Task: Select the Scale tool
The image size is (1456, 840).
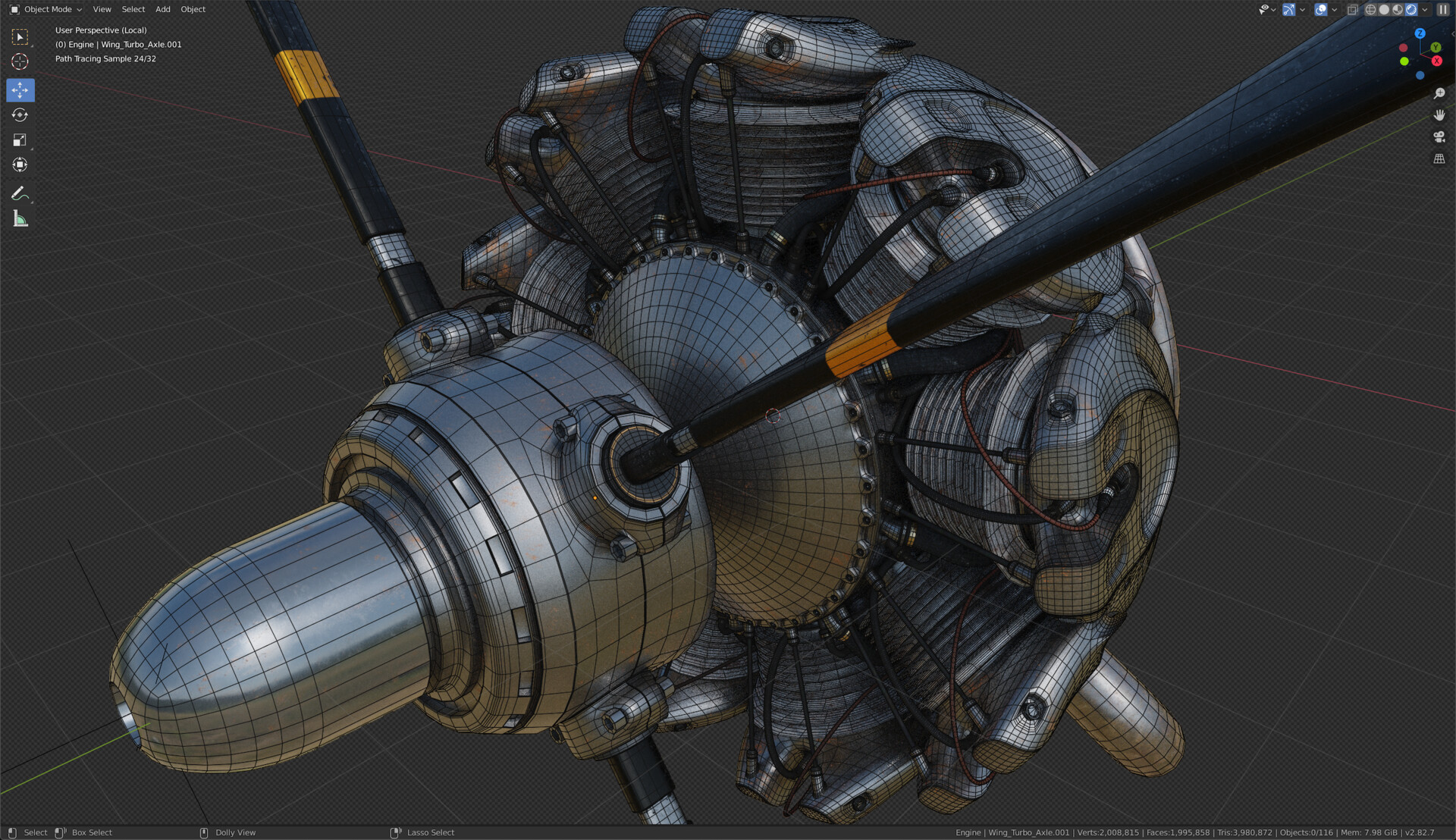Action: pos(20,139)
